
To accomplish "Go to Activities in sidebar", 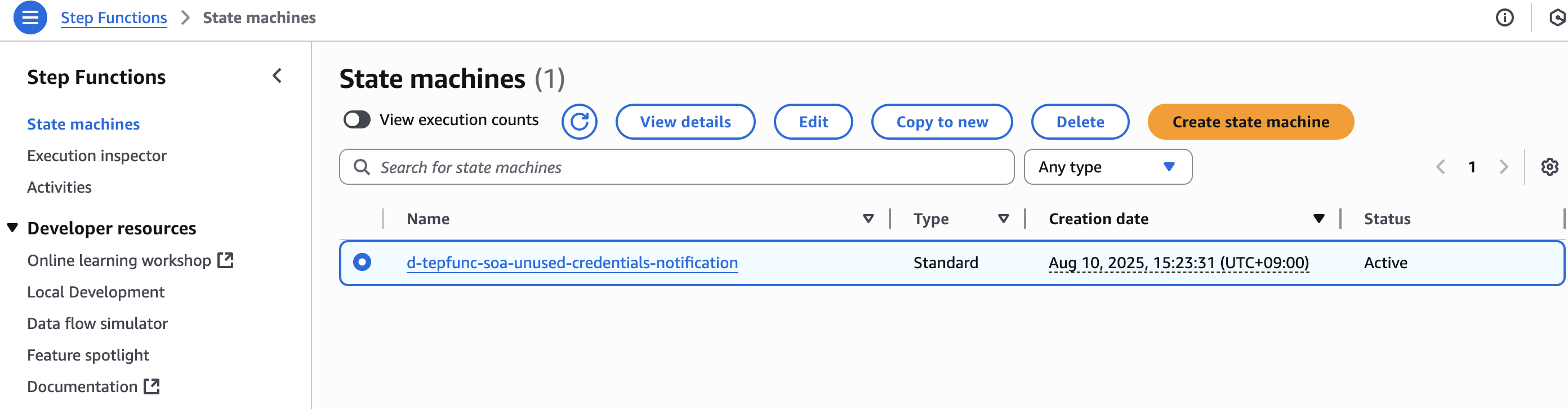I will pyautogui.click(x=59, y=188).
